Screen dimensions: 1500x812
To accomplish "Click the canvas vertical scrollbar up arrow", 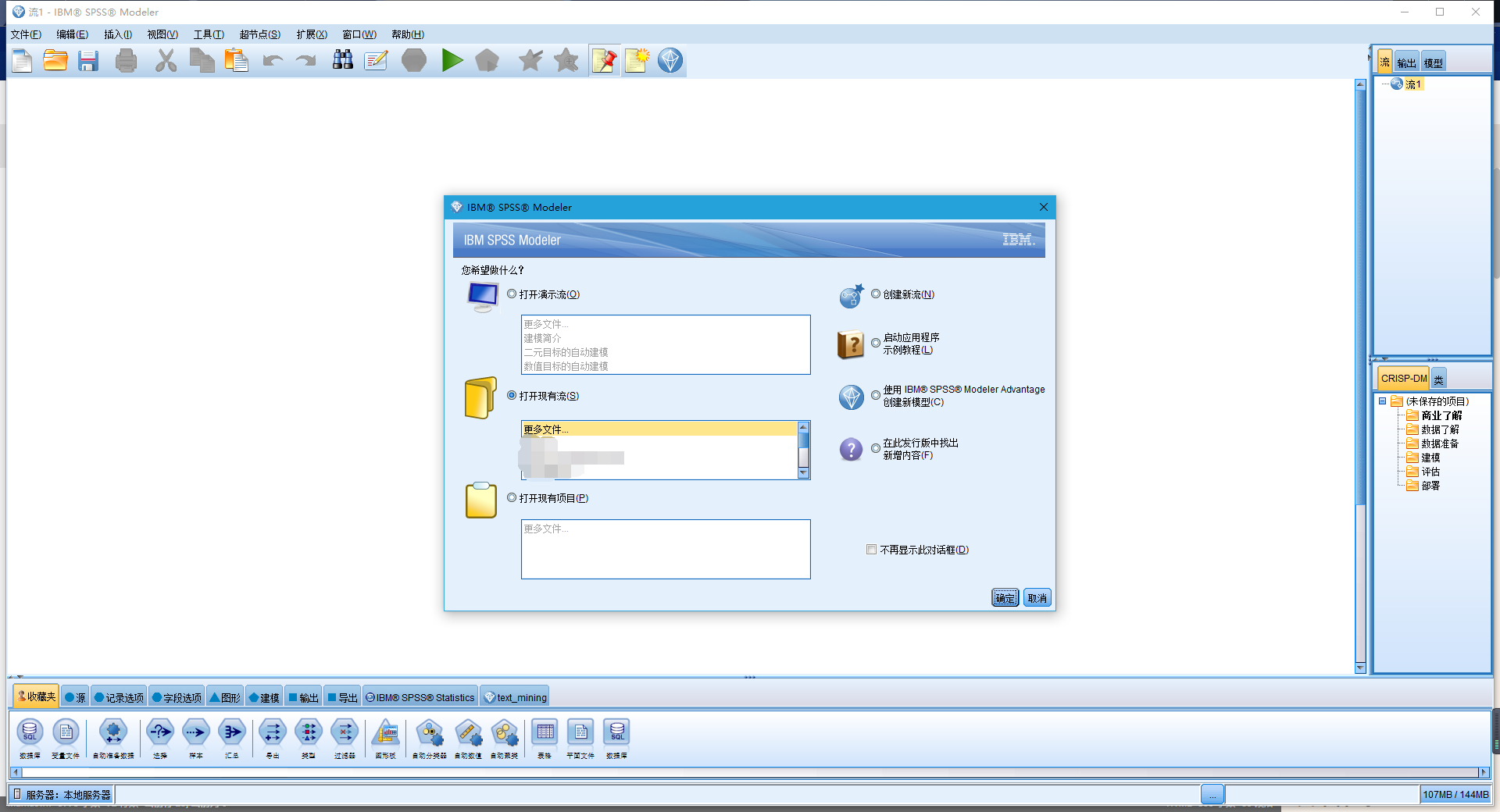I will click(x=1360, y=84).
